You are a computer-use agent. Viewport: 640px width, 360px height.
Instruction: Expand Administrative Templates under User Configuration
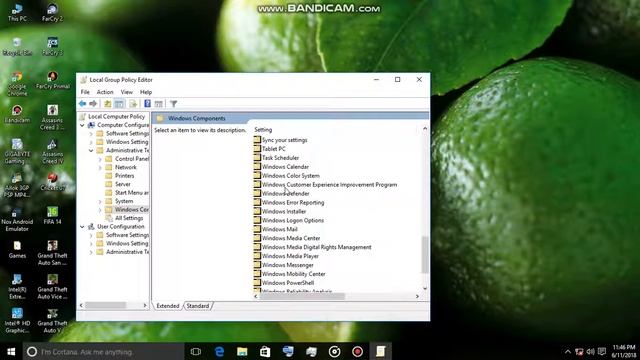[x=91, y=252]
